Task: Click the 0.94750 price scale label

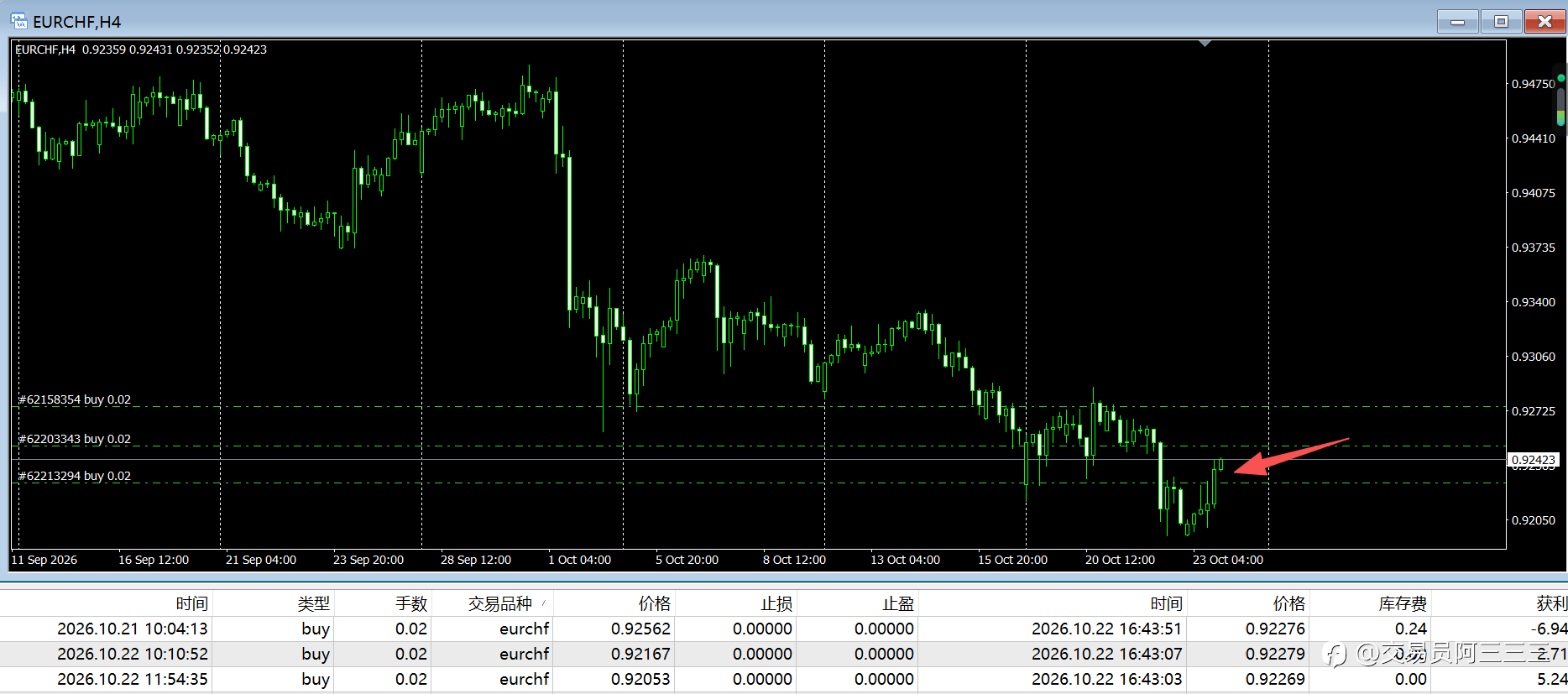Action: (x=1533, y=84)
